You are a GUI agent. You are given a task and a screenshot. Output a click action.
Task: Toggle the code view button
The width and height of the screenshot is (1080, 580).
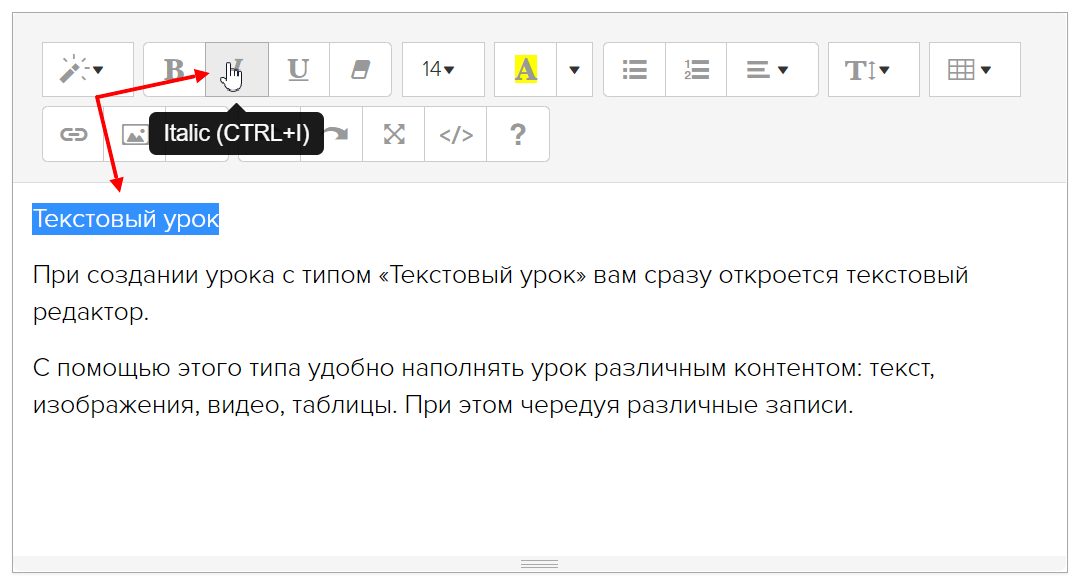coord(456,134)
